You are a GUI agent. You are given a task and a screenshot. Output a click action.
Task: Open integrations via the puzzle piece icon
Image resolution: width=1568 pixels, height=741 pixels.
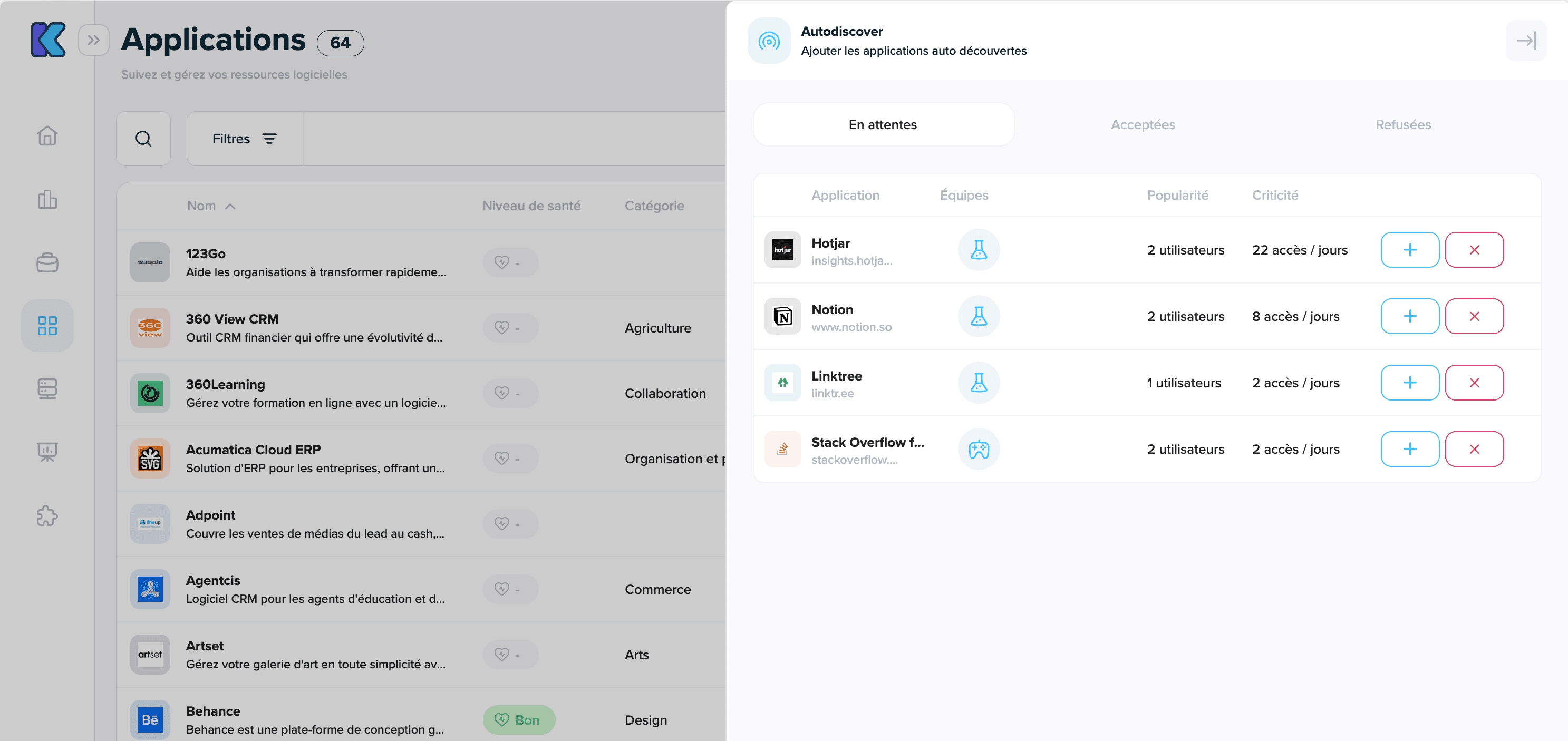click(47, 516)
